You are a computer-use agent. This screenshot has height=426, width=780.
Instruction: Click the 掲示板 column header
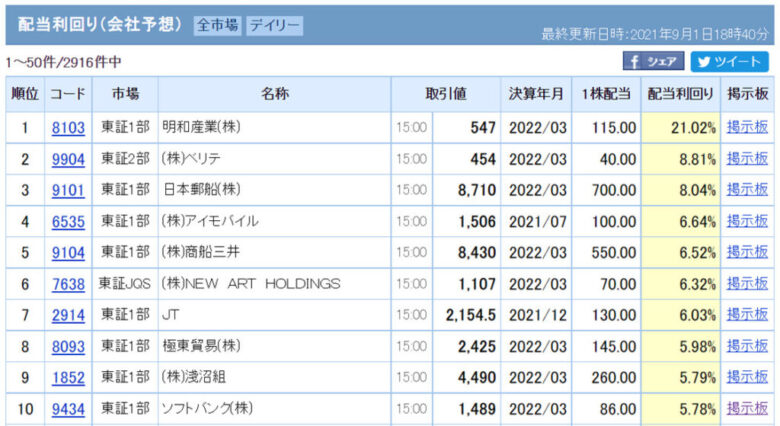[x=747, y=94]
